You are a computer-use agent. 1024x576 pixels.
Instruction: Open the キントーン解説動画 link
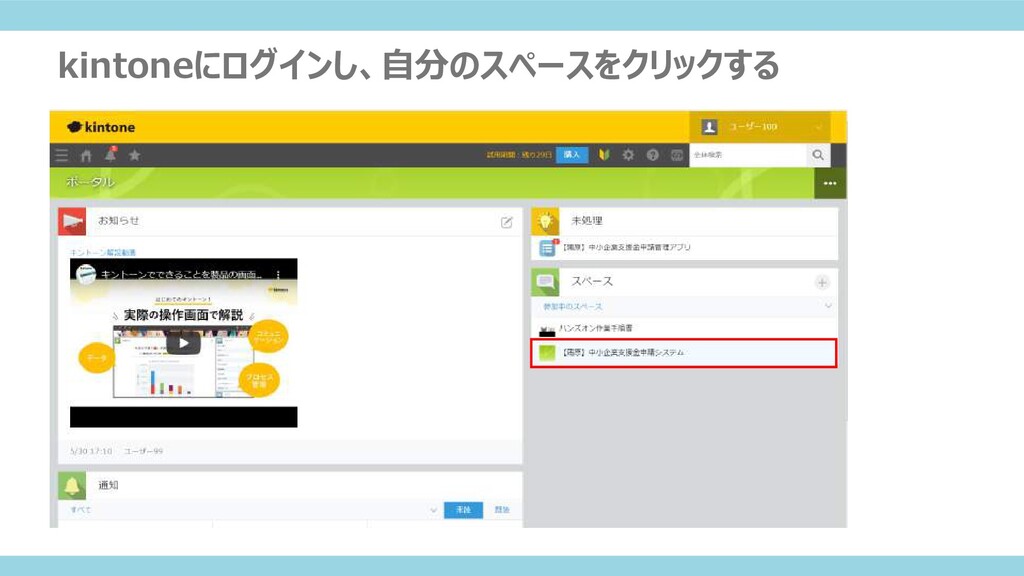coord(103,252)
